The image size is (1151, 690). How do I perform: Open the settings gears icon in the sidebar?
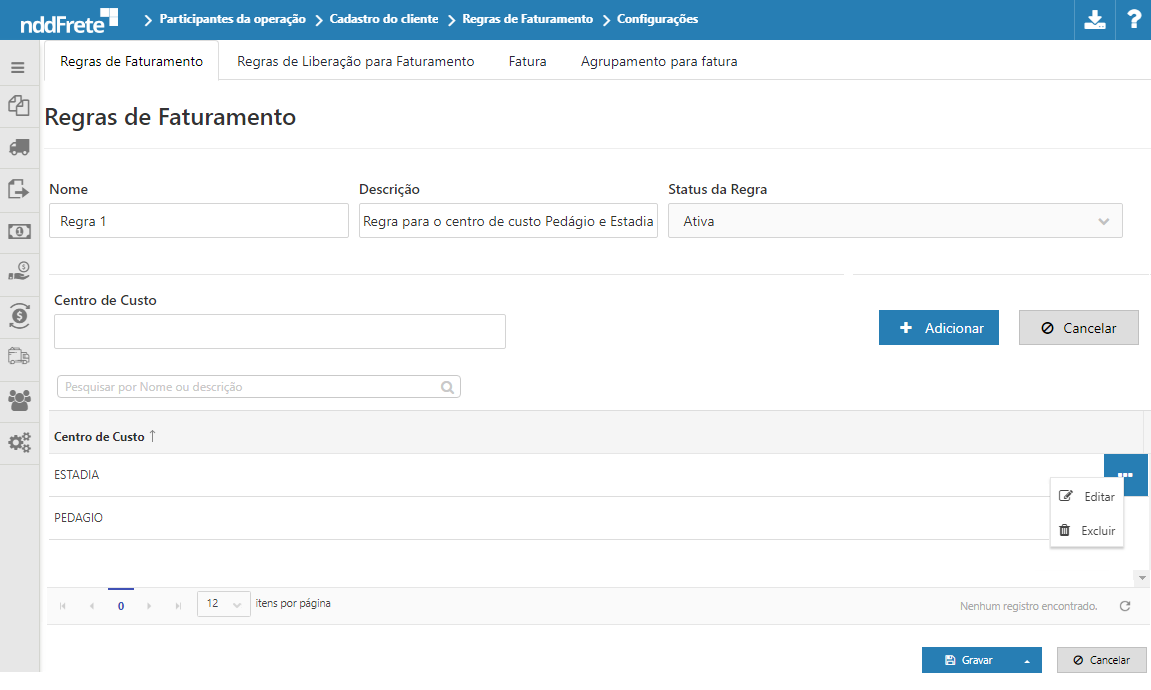[19, 442]
